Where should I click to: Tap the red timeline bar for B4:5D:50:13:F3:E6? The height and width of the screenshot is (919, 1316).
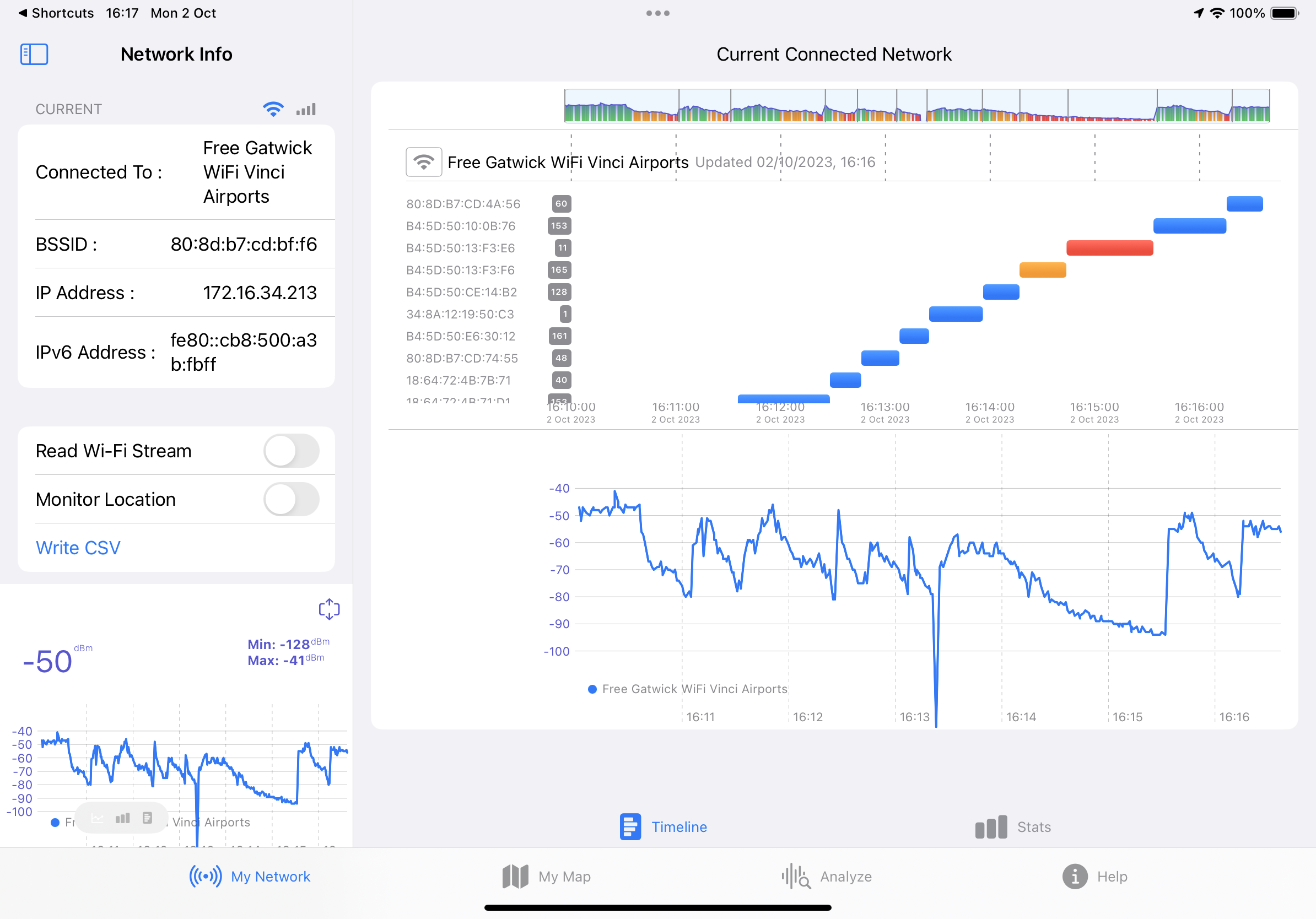pos(1110,248)
